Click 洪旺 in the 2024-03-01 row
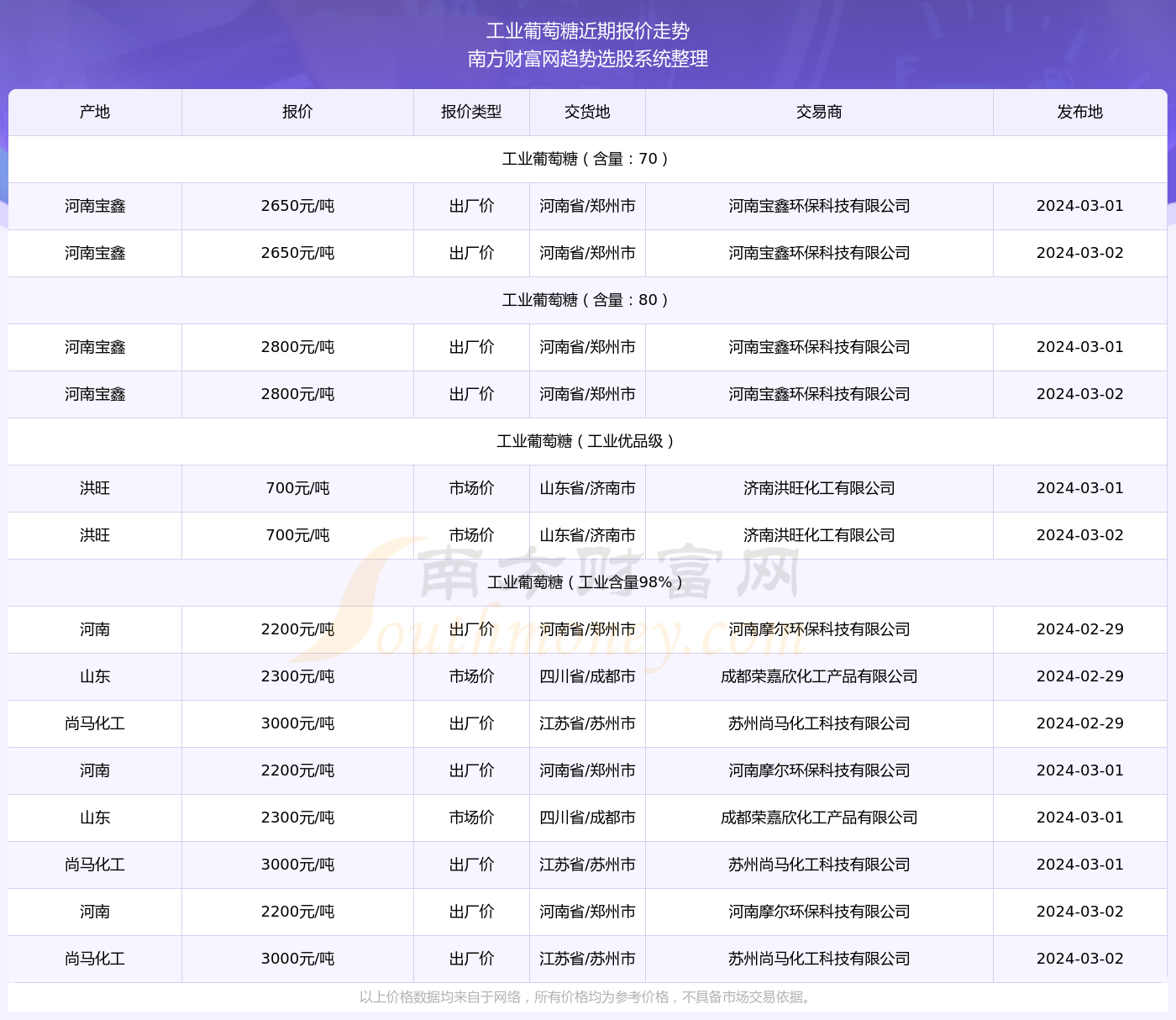Viewport: 1176px width, 1020px height. pos(95,488)
